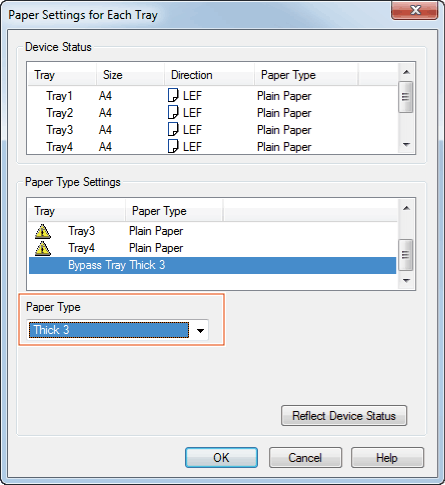The width and height of the screenshot is (445, 485).
Task: Sort by the Size column header
Action: [131, 75]
